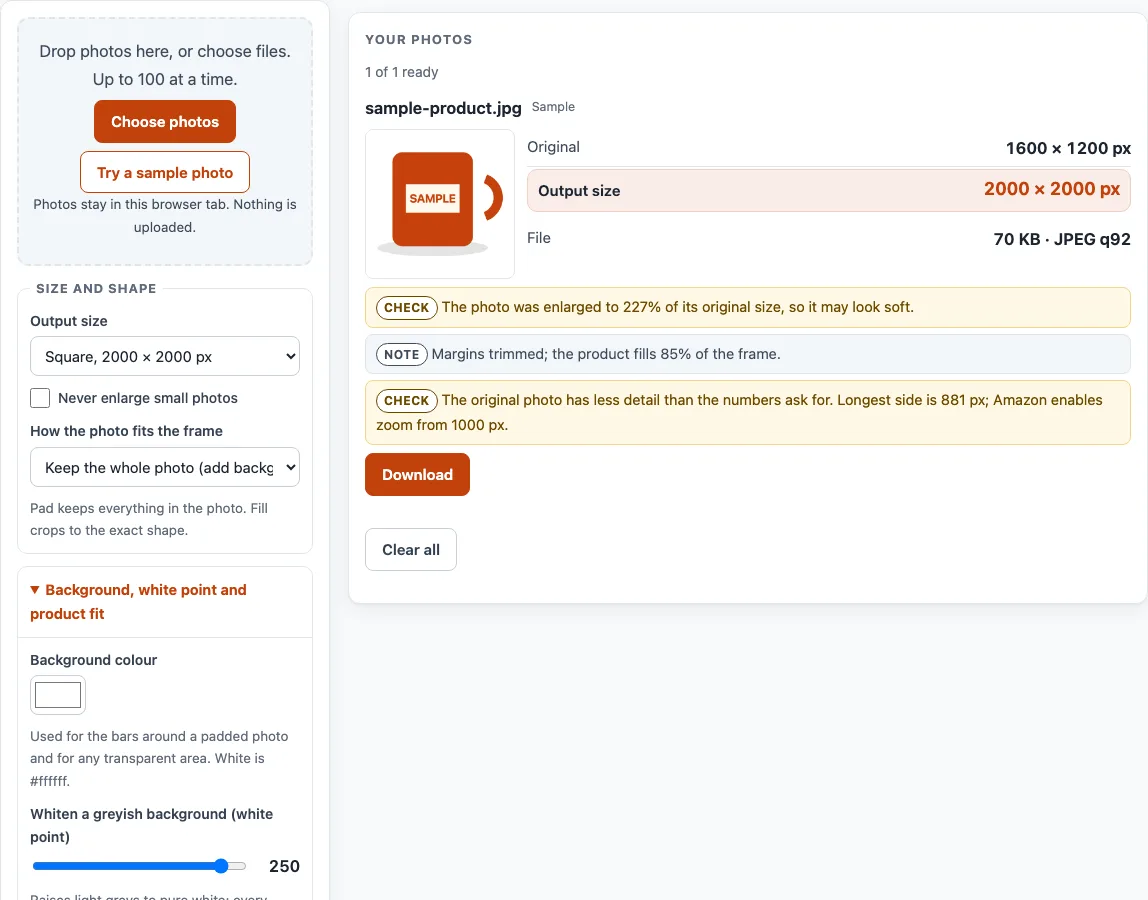Click the Sample tag next to file name

553,107
